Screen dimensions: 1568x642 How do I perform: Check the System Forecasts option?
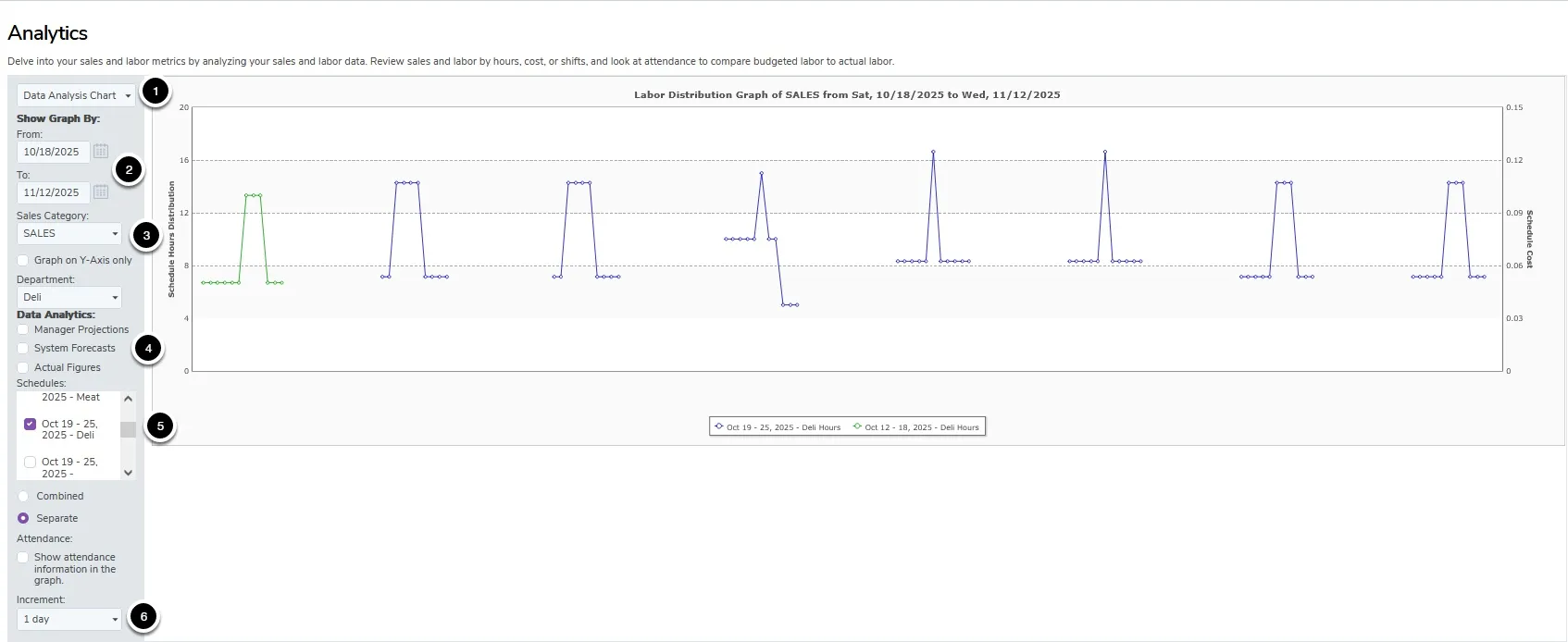pos(23,348)
